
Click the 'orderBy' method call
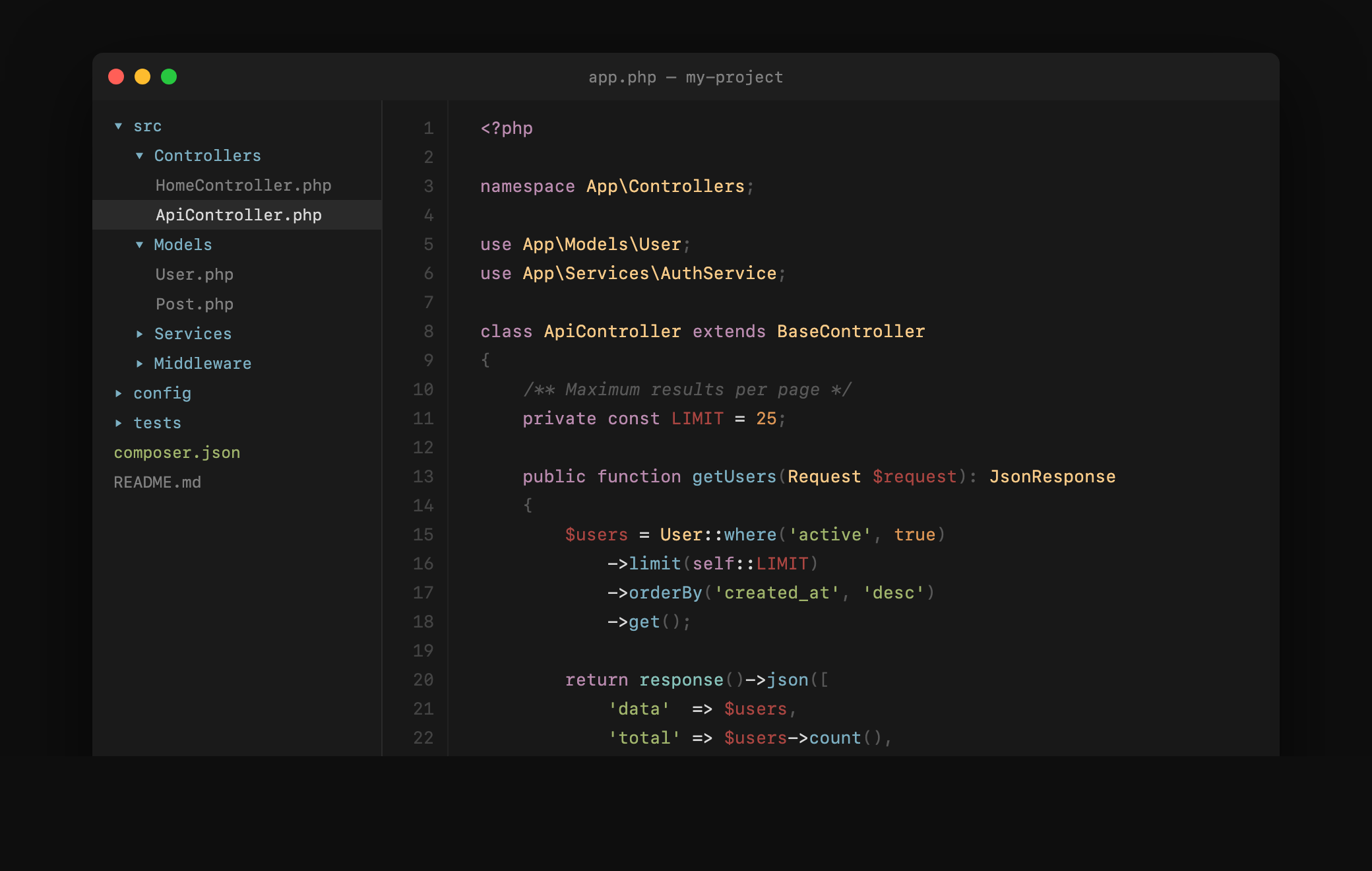[666, 593]
